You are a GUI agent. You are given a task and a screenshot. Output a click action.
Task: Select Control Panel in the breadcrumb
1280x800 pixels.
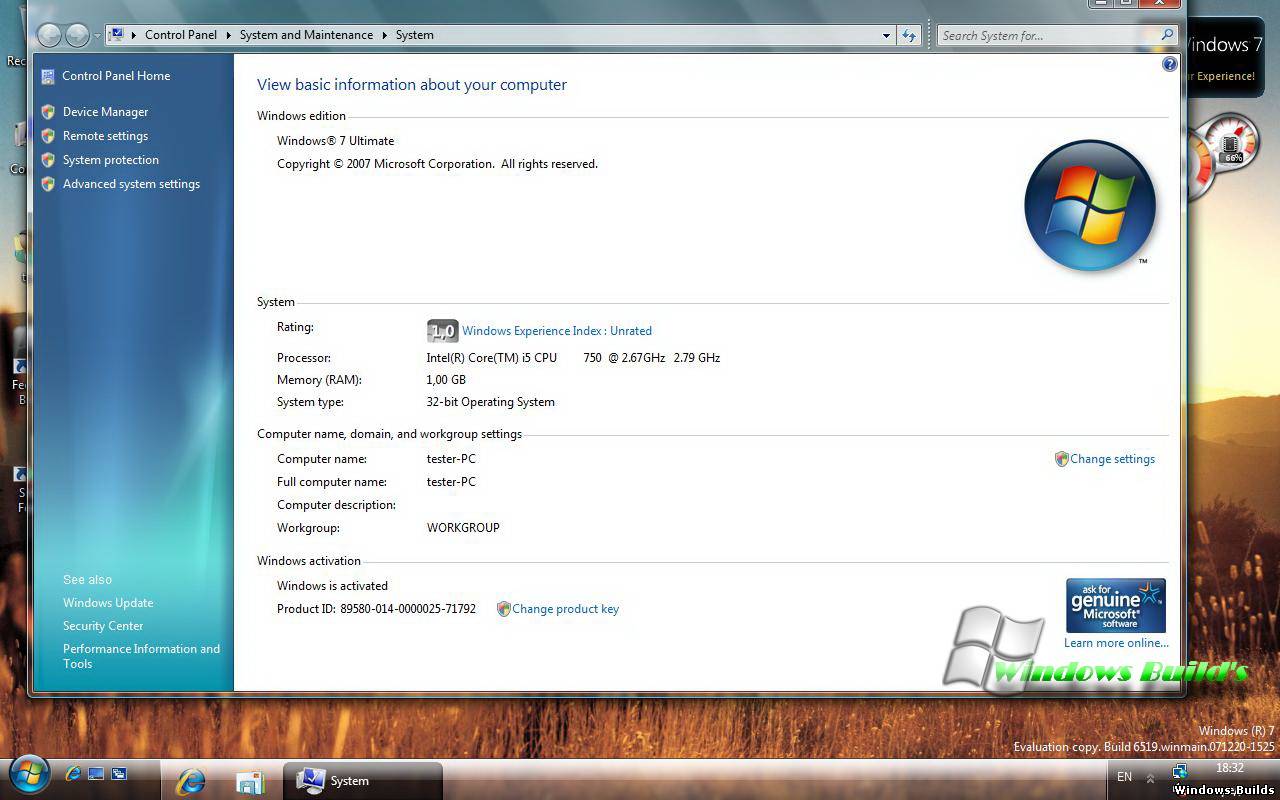tap(181, 35)
